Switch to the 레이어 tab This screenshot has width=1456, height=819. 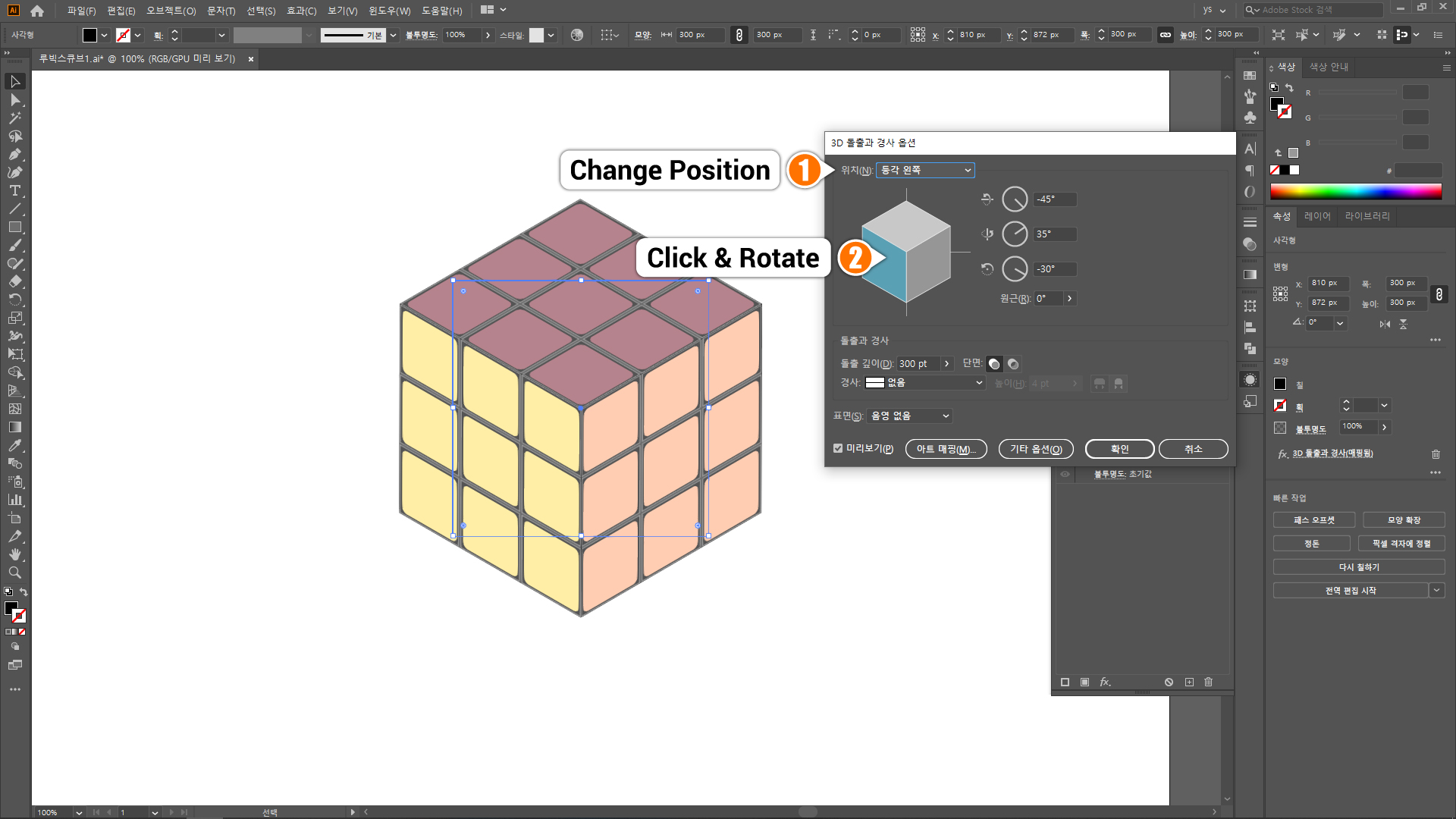pyautogui.click(x=1317, y=216)
